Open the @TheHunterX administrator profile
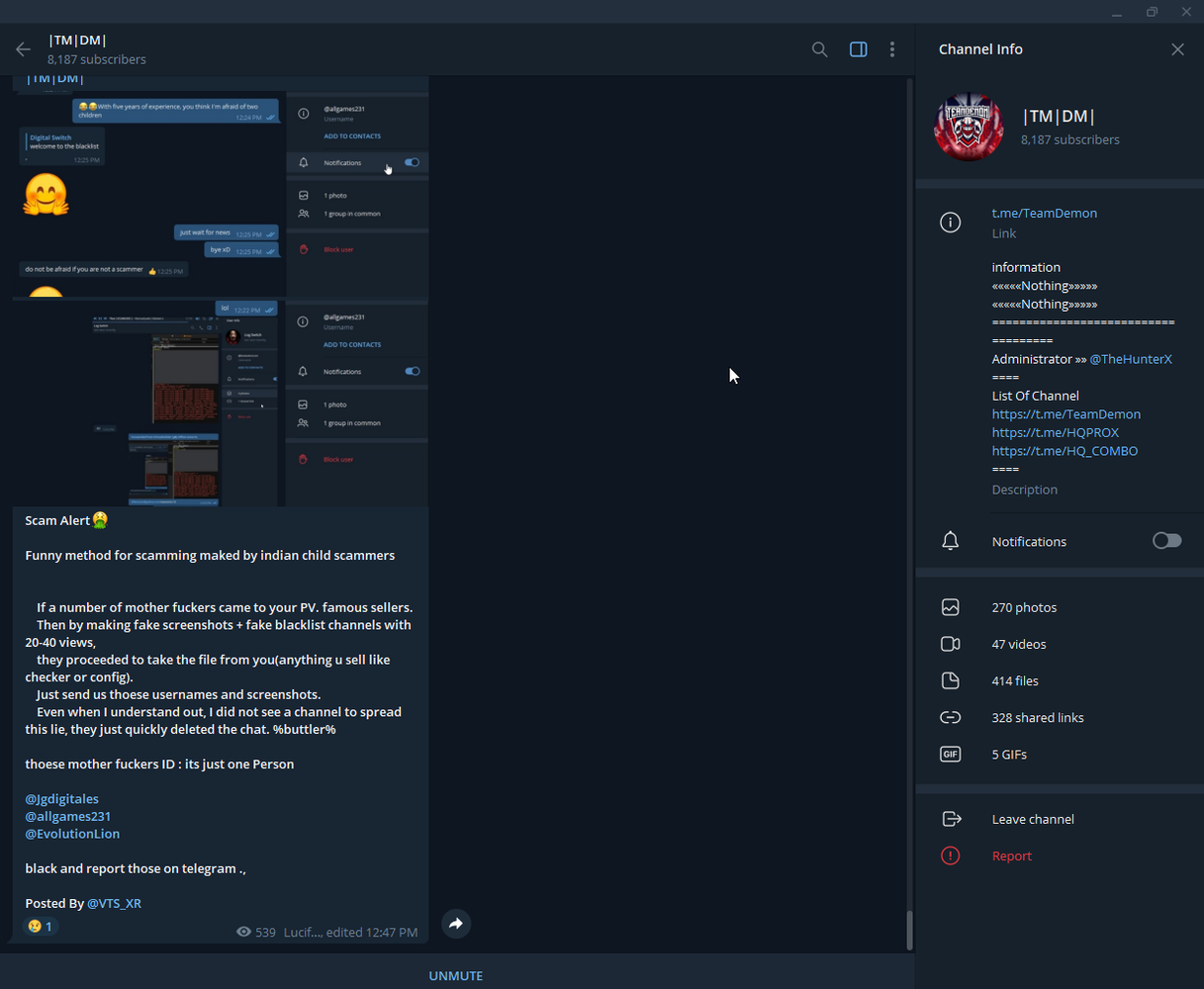The height and width of the screenshot is (989, 1204). click(1131, 359)
